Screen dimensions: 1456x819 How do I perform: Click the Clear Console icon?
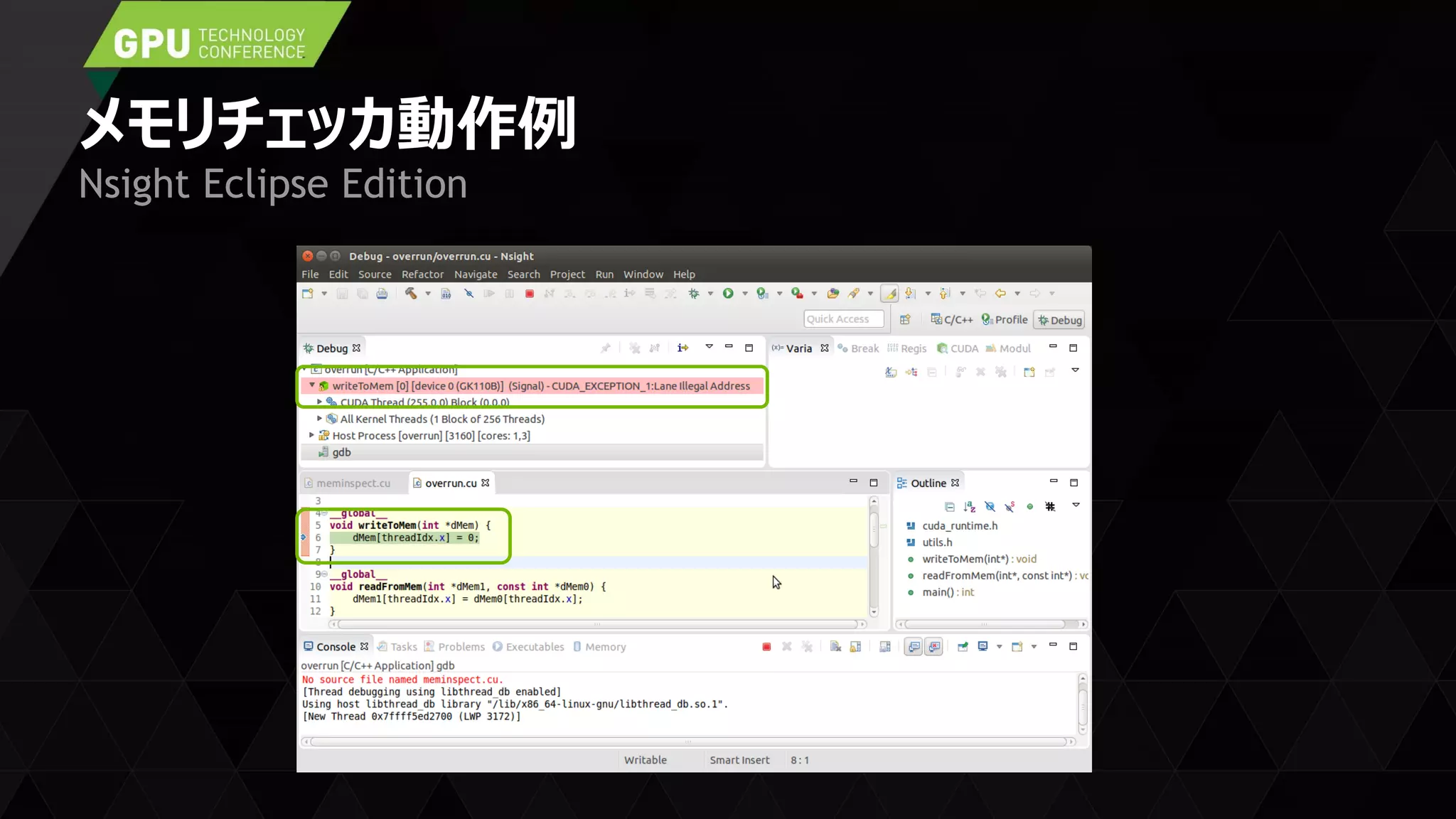[835, 647]
